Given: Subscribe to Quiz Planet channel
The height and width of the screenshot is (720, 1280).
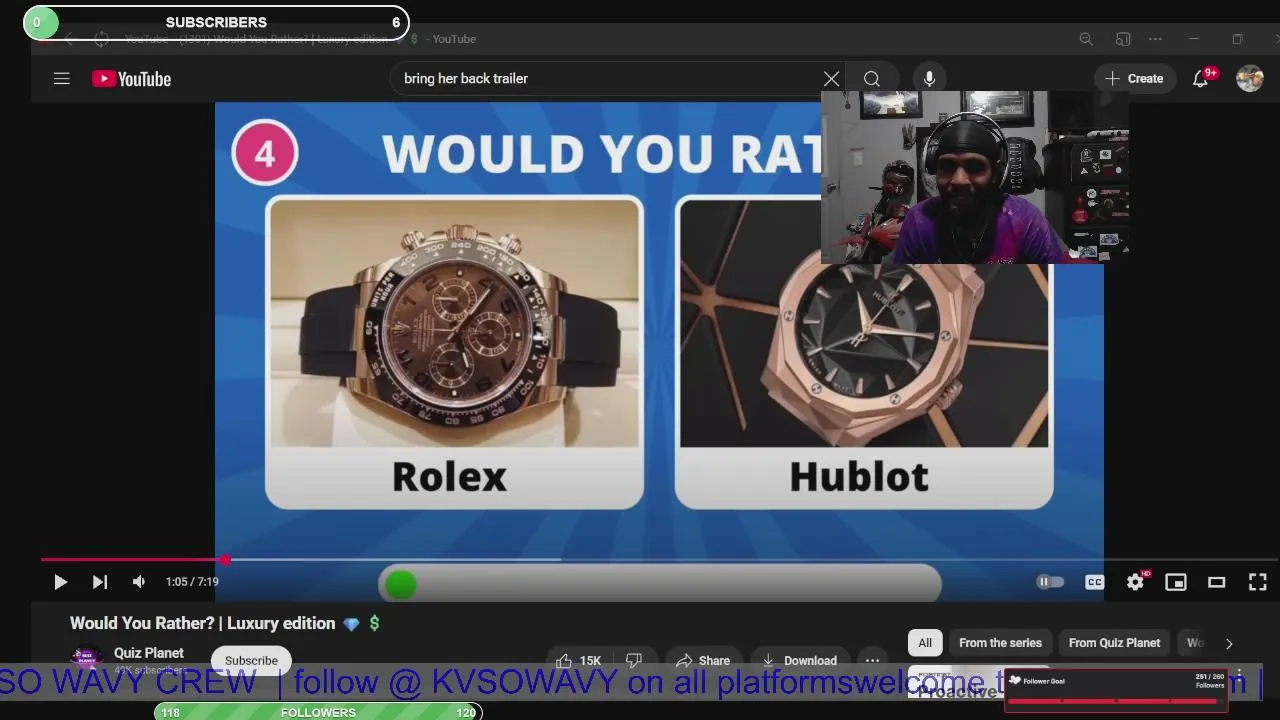Looking at the screenshot, I should click(x=251, y=660).
